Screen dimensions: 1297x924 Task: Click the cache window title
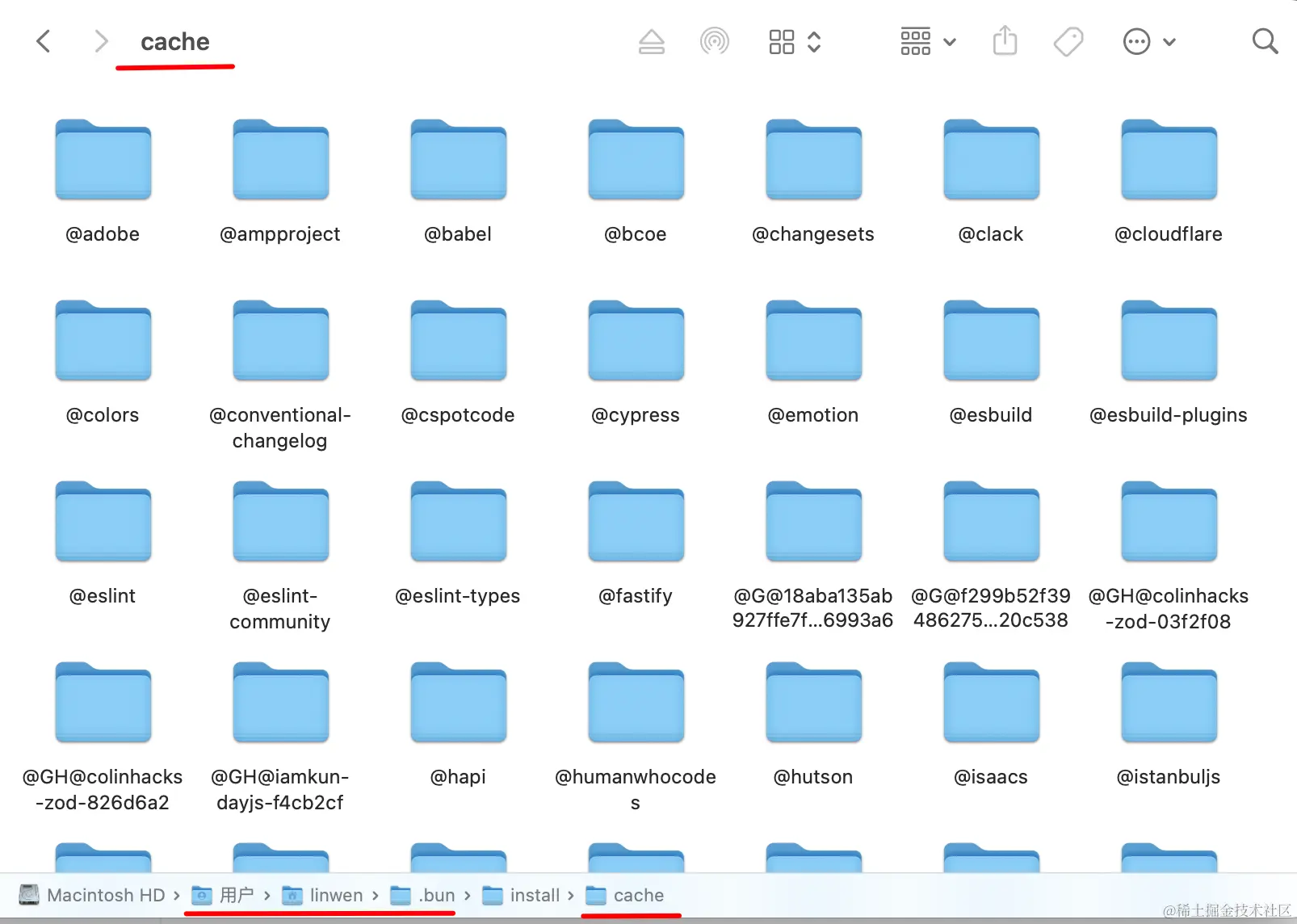(x=175, y=41)
